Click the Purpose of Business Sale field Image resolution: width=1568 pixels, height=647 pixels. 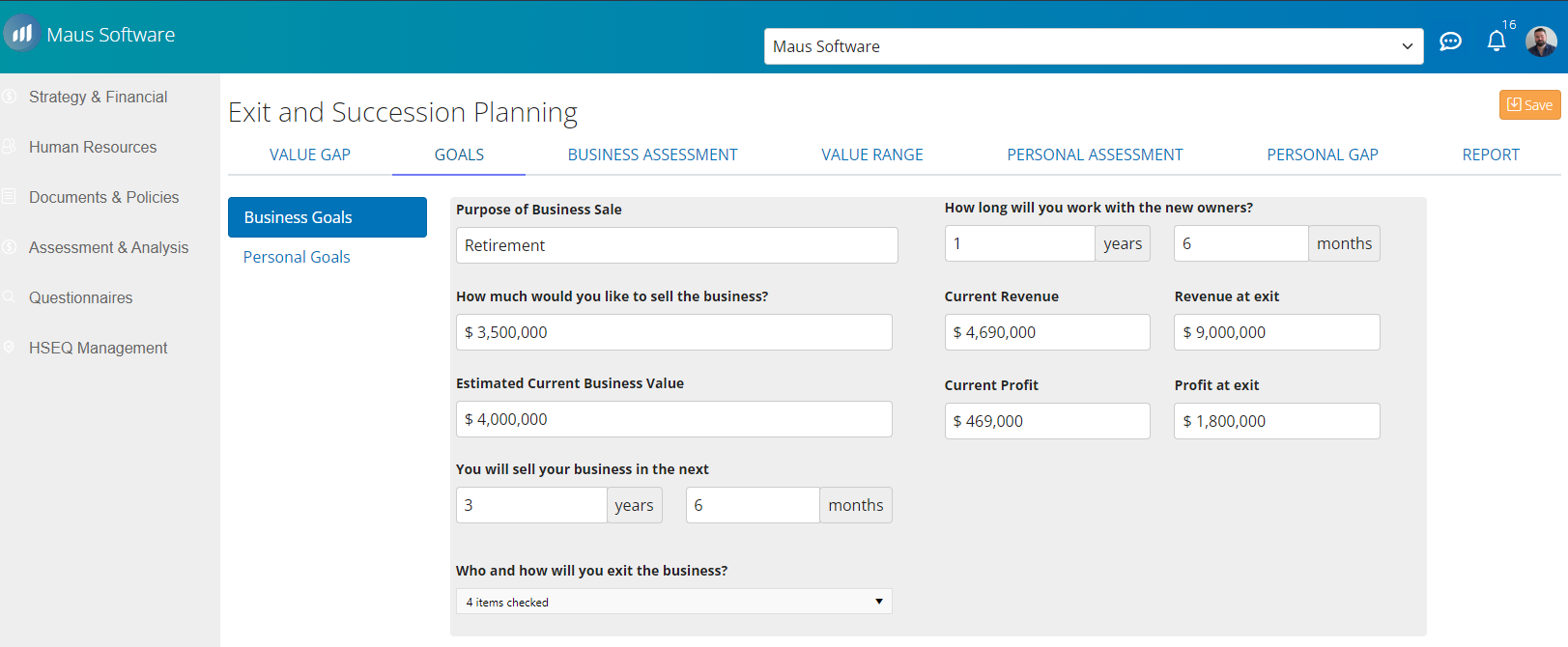click(x=676, y=245)
